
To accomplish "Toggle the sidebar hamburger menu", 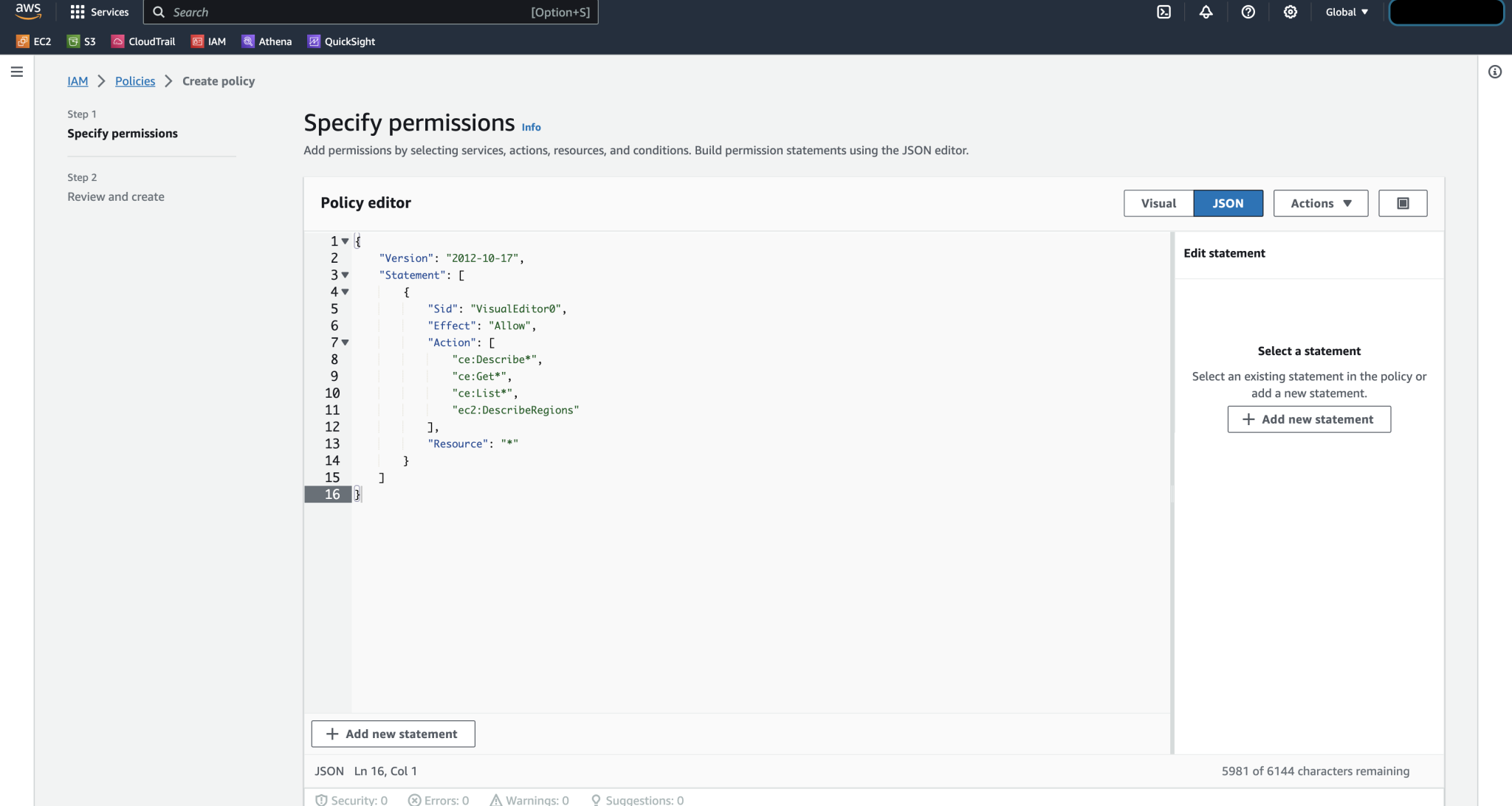I will coord(17,72).
